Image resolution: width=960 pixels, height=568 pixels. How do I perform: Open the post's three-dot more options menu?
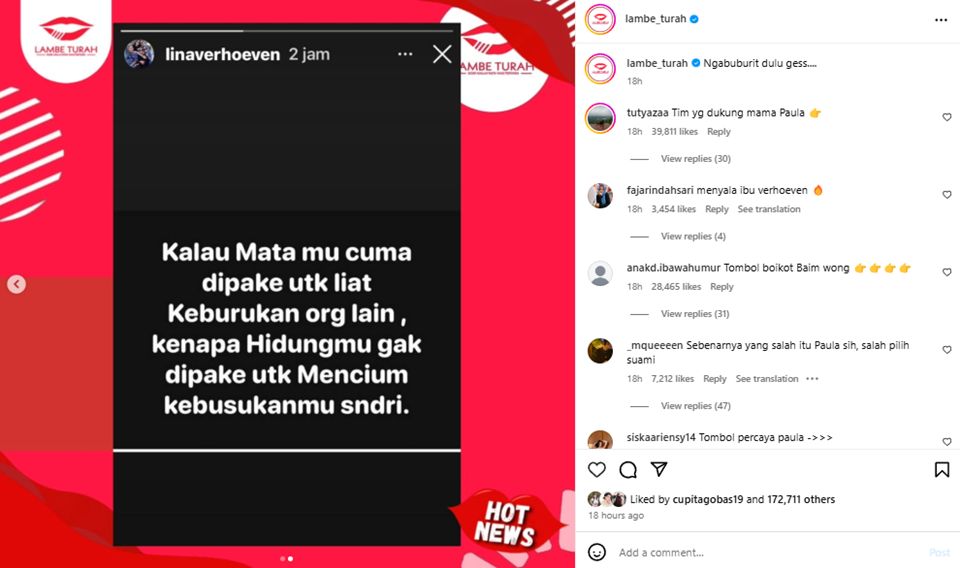tap(941, 20)
